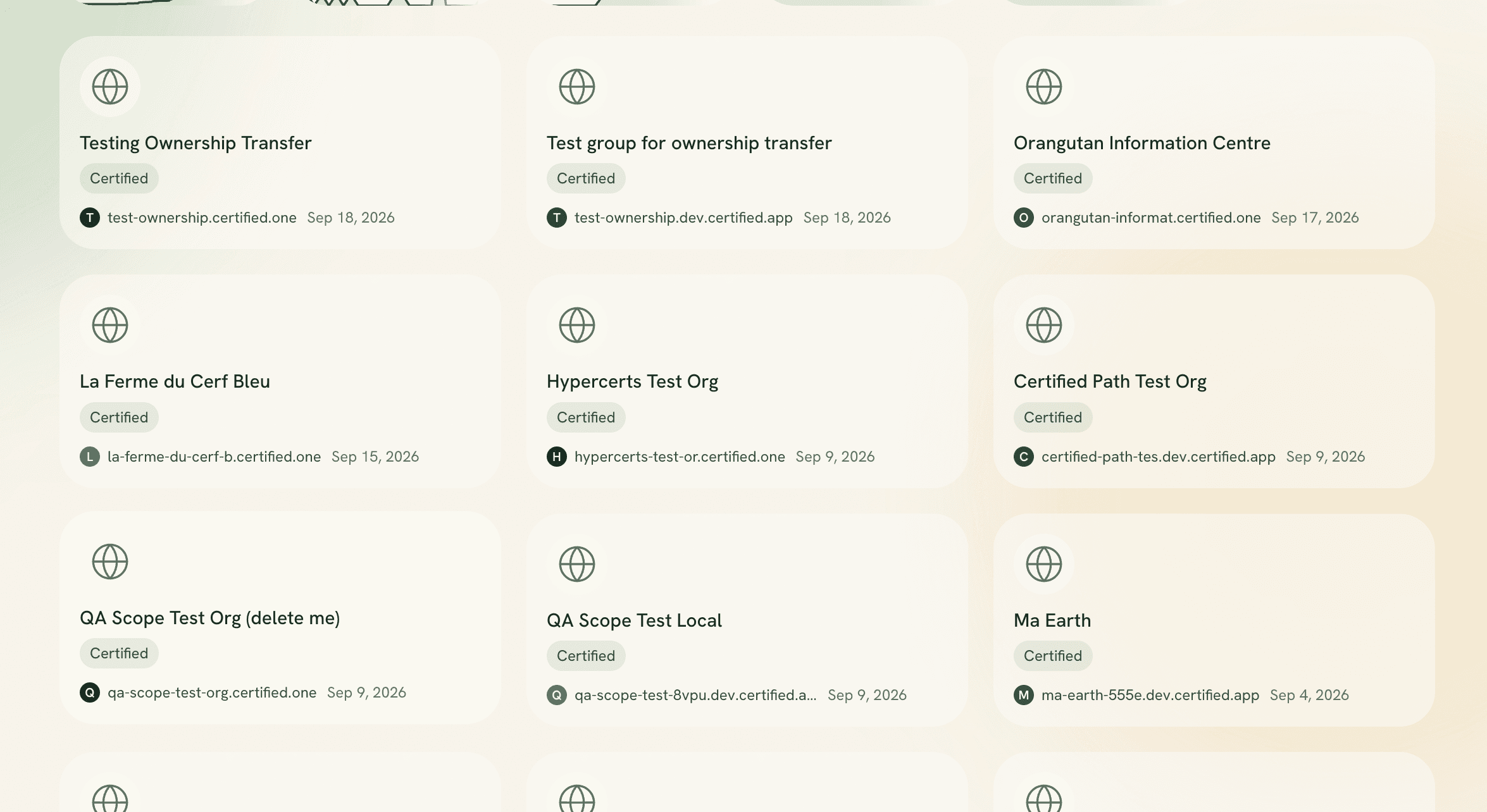
Task: Click the L avatar beside la-ferme-du-cerf-b.certified.one
Action: click(x=90, y=457)
